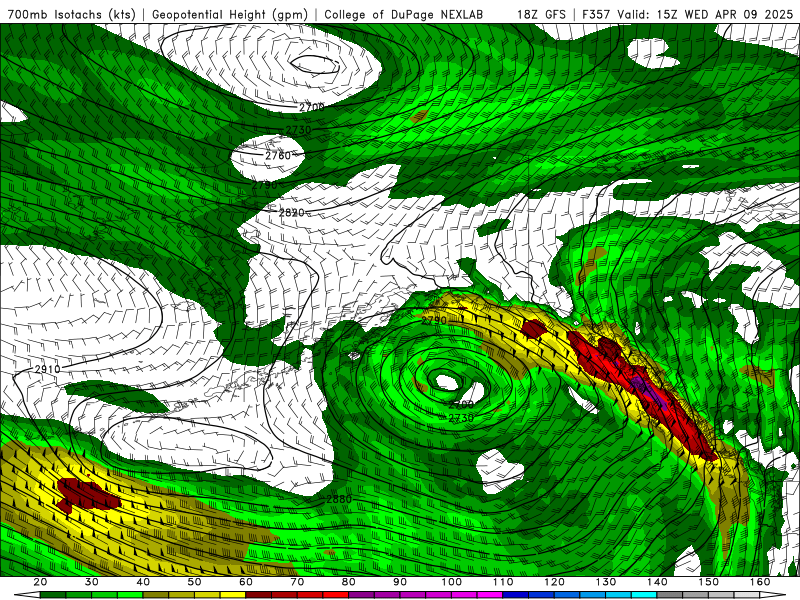Image resolution: width=800 pixels, height=600 pixels.
Task: Click the legend value 50
Action: pyautogui.click(x=194, y=582)
